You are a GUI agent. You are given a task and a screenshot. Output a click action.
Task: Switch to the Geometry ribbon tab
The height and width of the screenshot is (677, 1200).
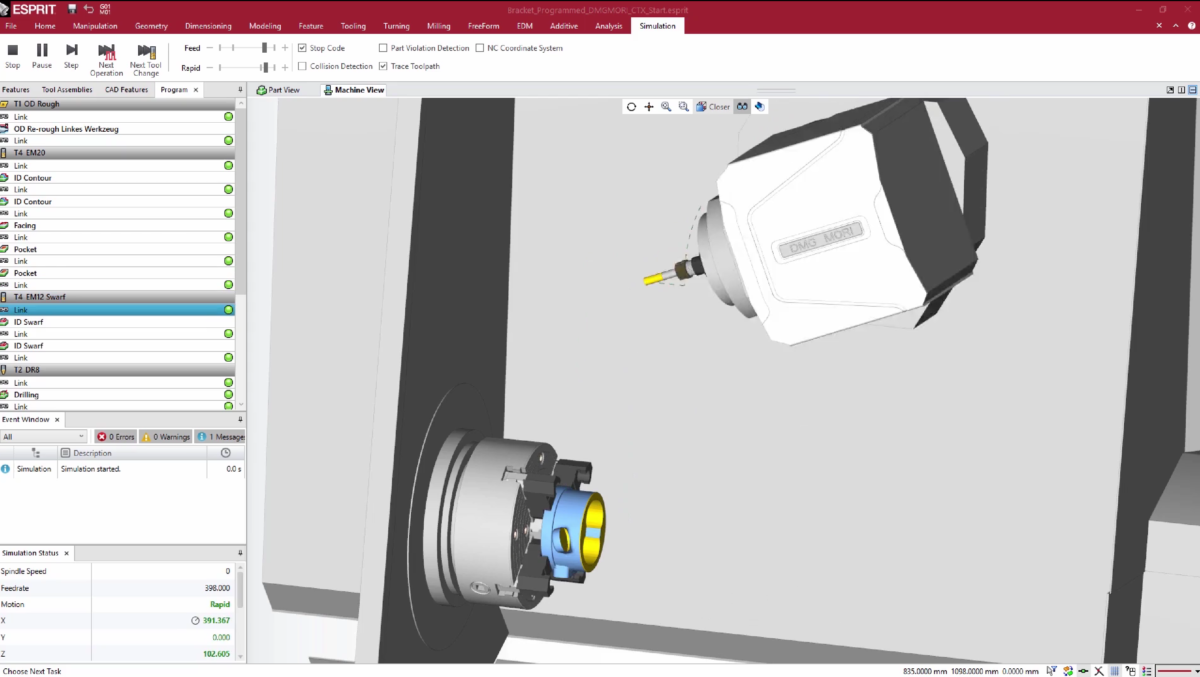(151, 26)
